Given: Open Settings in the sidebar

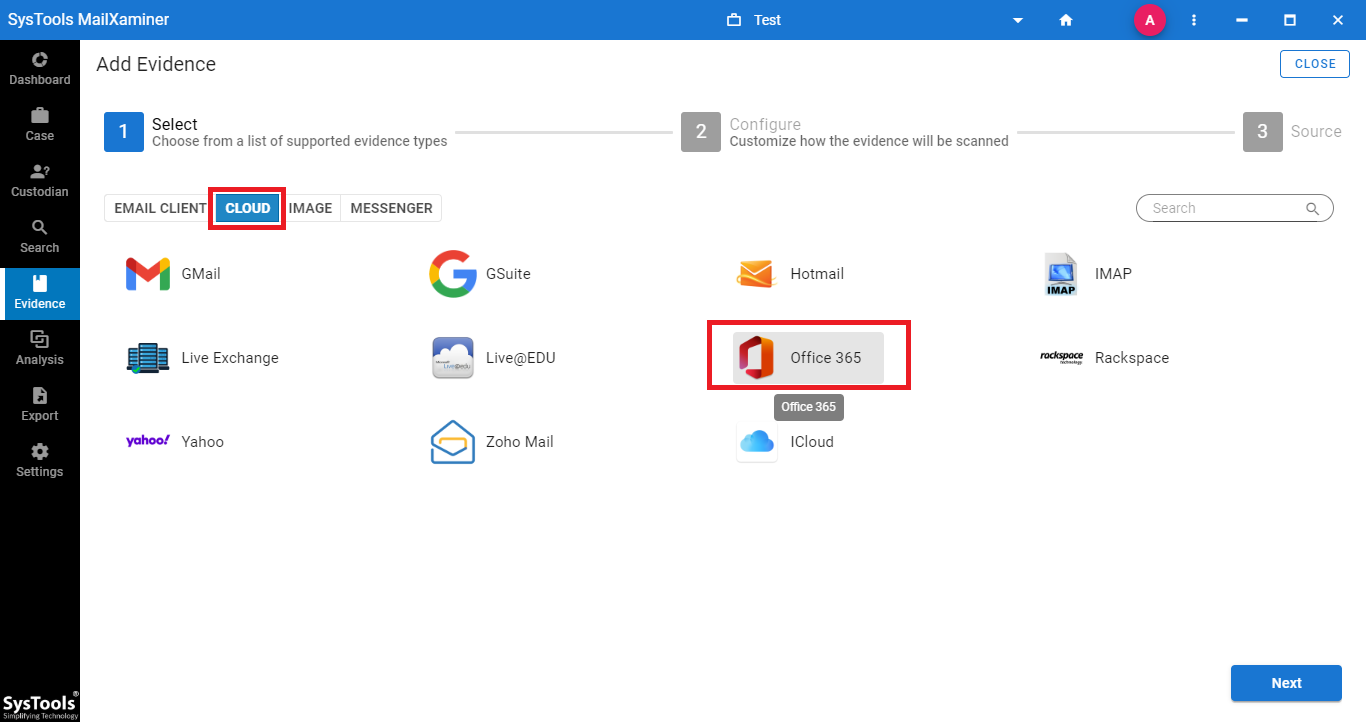Looking at the screenshot, I should [x=40, y=461].
